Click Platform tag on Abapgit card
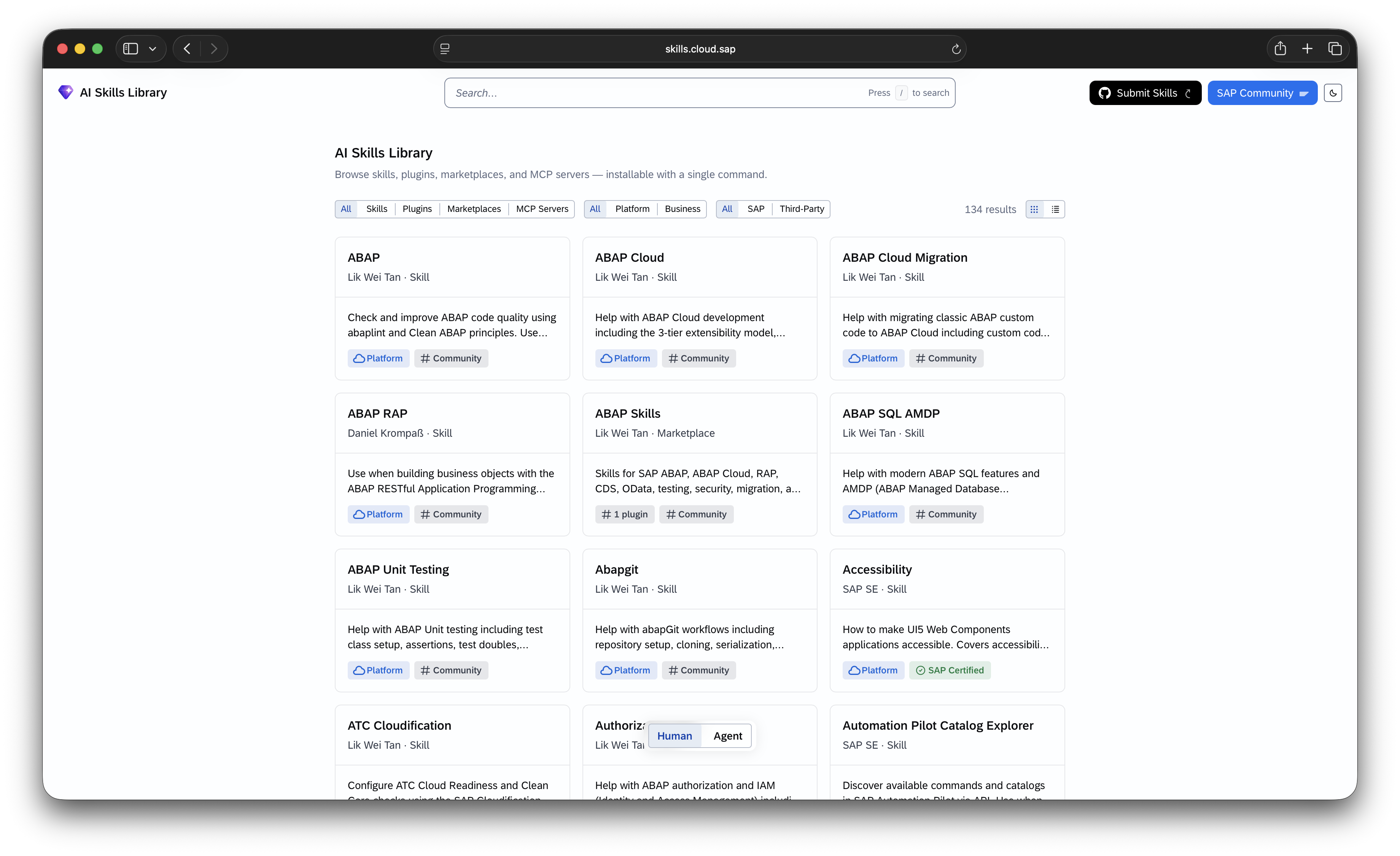This screenshot has height=856, width=1400. coord(625,670)
